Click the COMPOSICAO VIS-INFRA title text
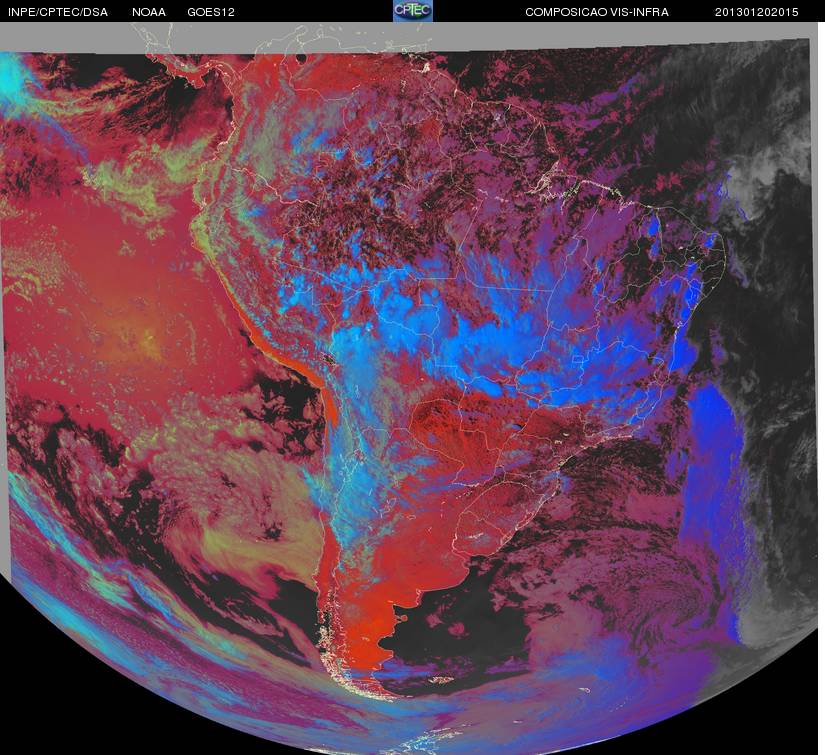Image resolution: width=825 pixels, height=755 pixels. tap(597, 12)
